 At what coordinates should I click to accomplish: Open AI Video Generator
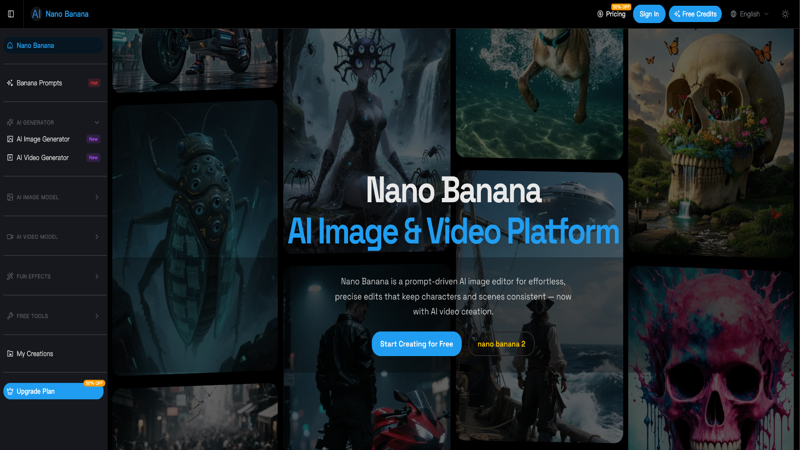click(54, 158)
